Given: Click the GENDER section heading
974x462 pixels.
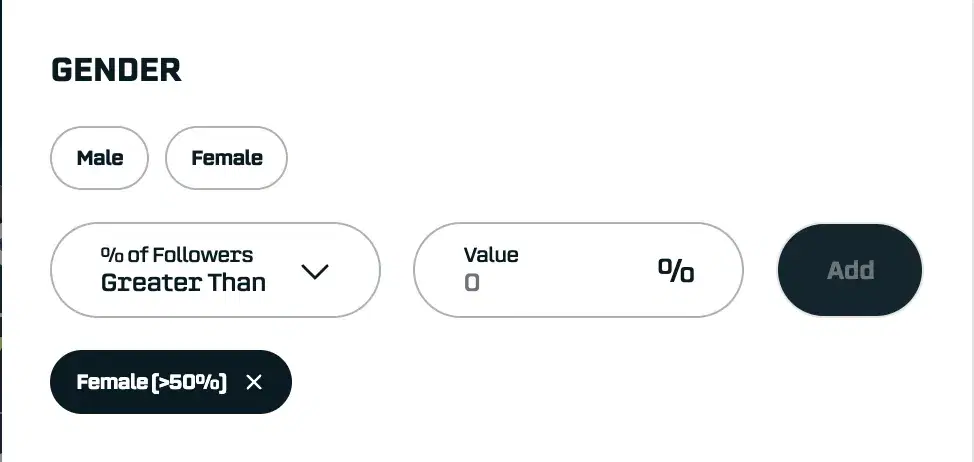Looking at the screenshot, I should 116,70.
